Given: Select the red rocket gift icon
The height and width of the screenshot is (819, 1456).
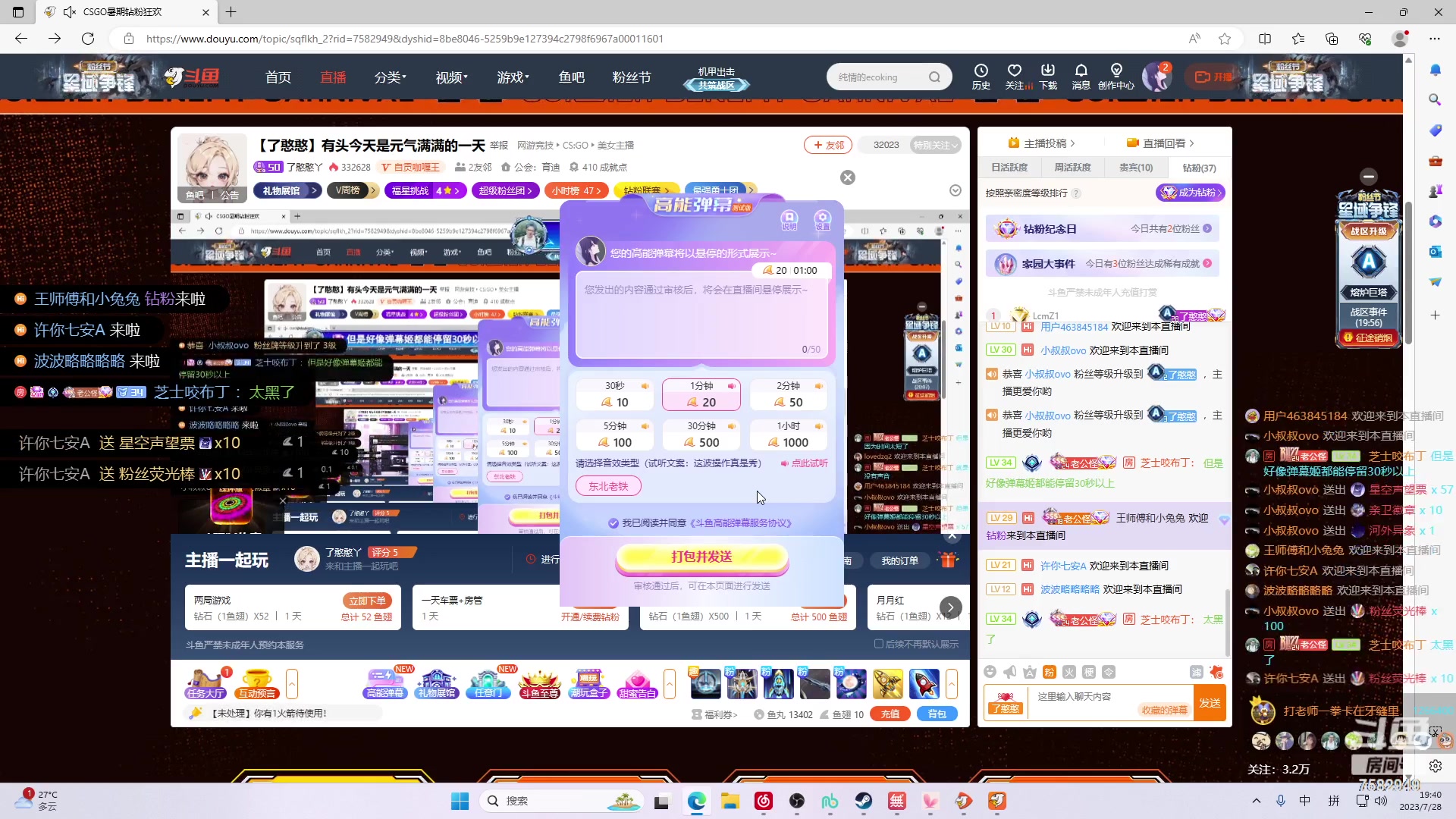Looking at the screenshot, I should [x=924, y=683].
